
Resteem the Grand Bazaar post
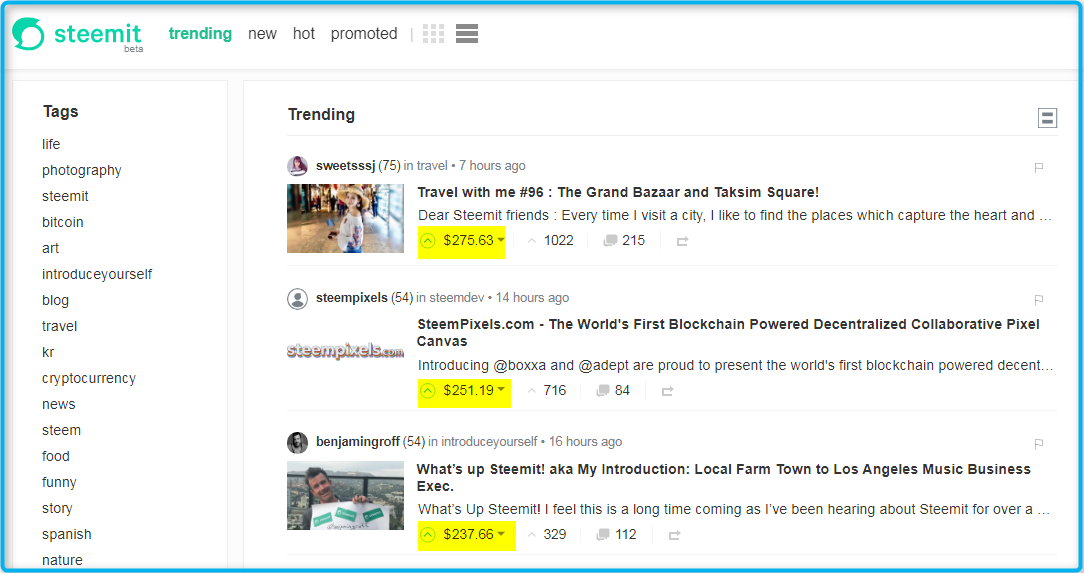[682, 241]
